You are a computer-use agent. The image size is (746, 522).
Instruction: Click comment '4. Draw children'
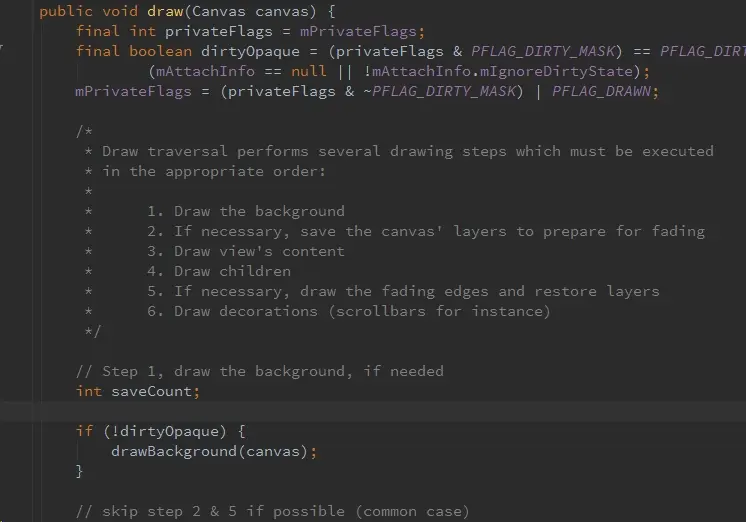219,271
